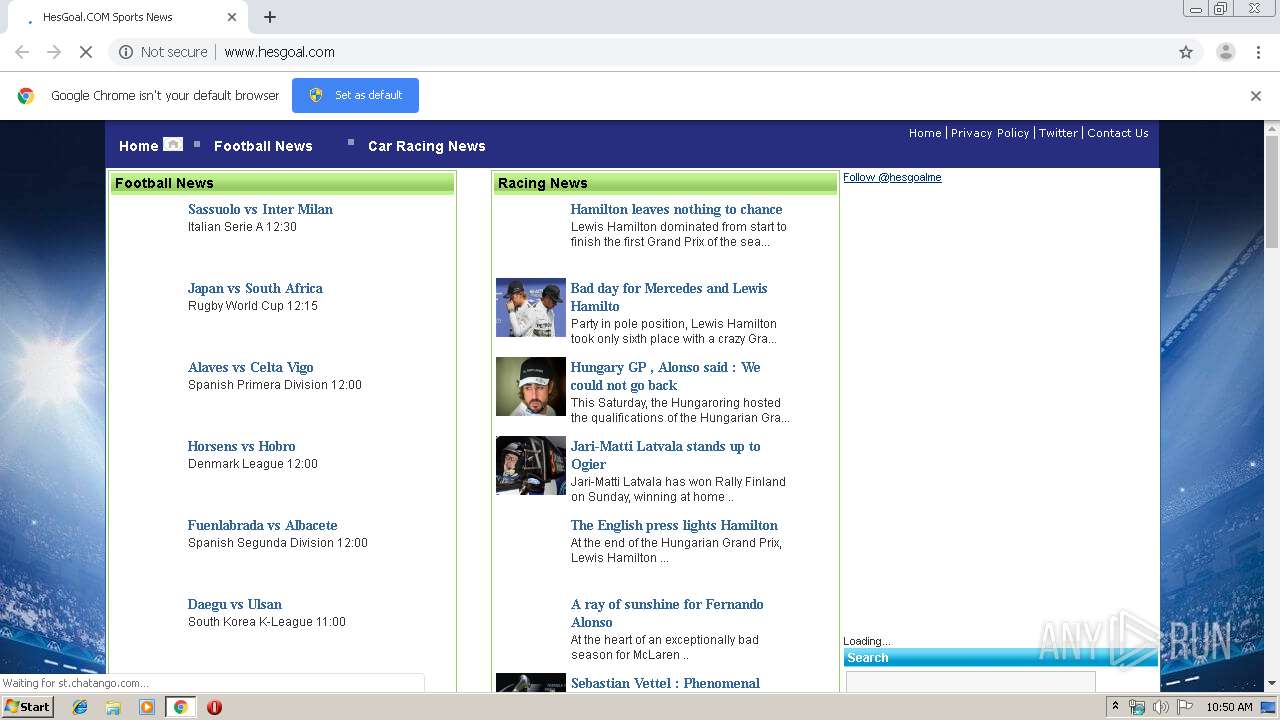
Task: Click the 10:50 AM system clock
Action: pos(1229,707)
